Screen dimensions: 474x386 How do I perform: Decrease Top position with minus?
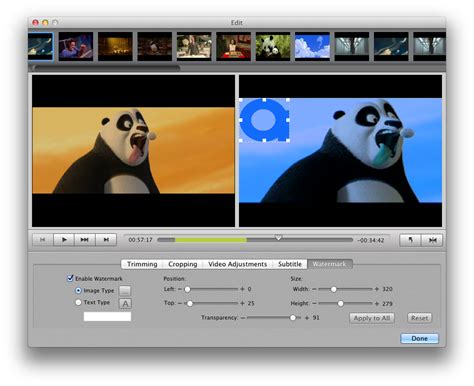(x=180, y=303)
